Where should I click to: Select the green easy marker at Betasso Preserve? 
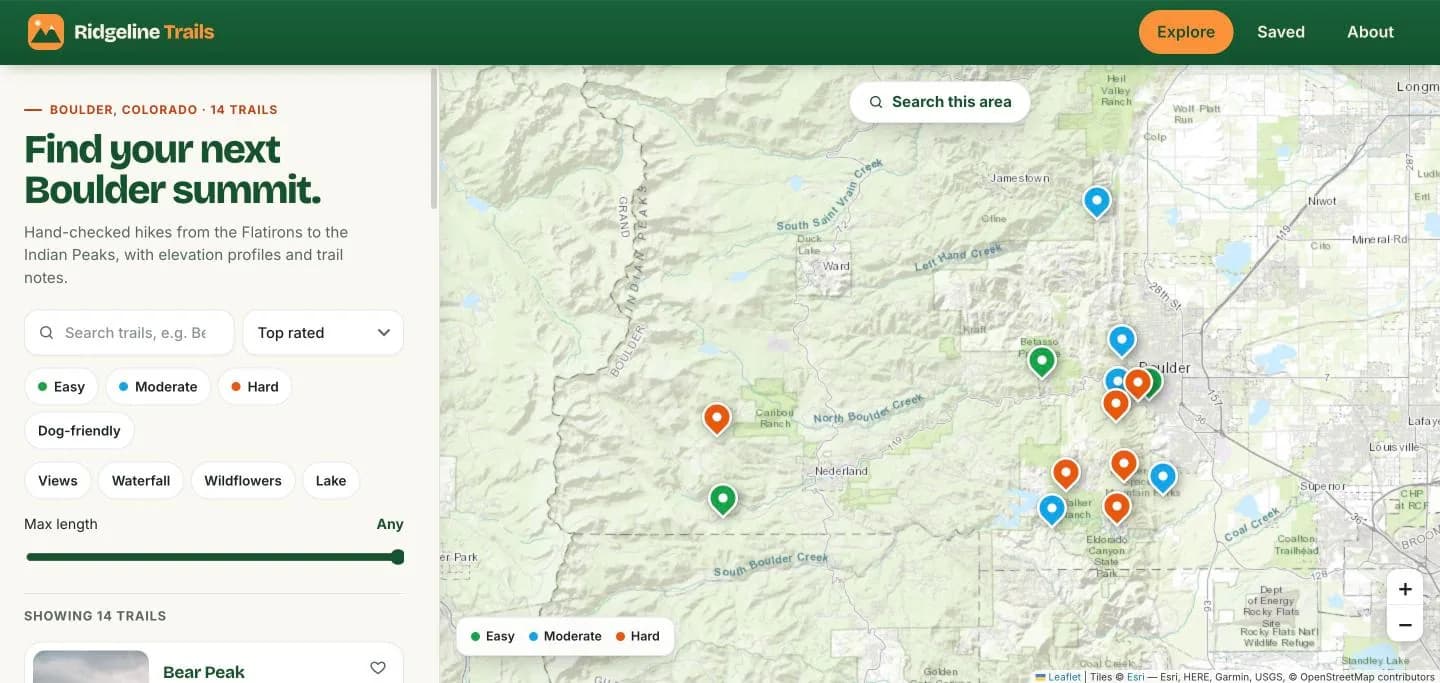pos(1042,360)
